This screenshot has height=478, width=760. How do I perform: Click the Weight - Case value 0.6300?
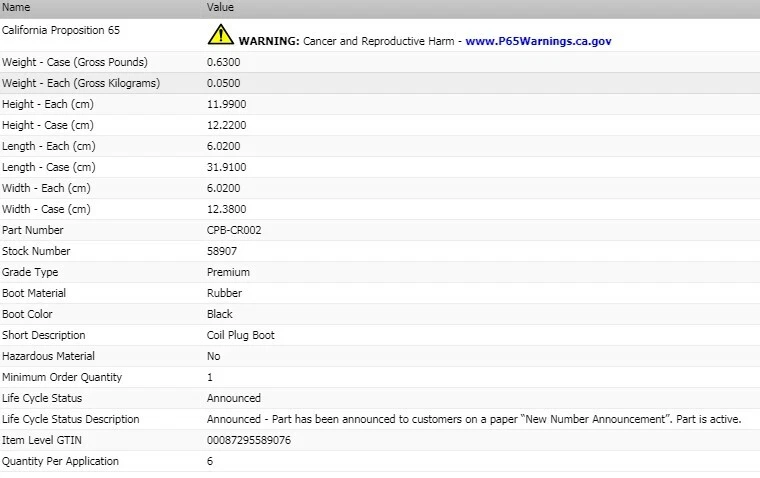[223, 62]
